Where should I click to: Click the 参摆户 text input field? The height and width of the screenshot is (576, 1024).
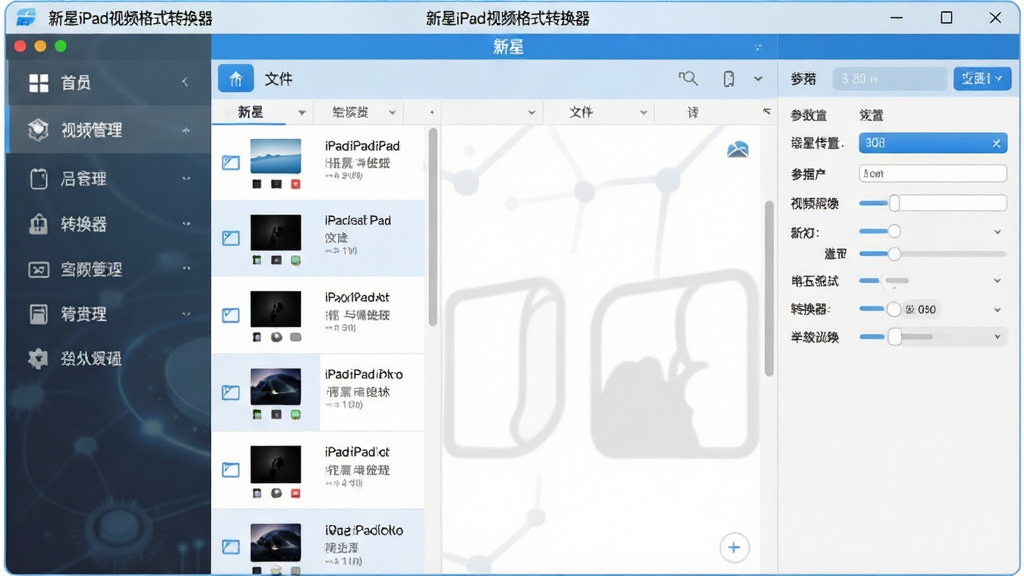933,173
